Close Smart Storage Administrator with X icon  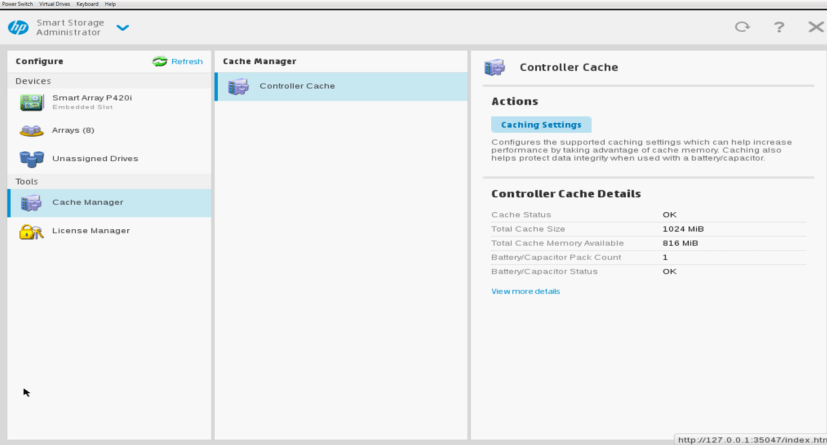point(816,27)
